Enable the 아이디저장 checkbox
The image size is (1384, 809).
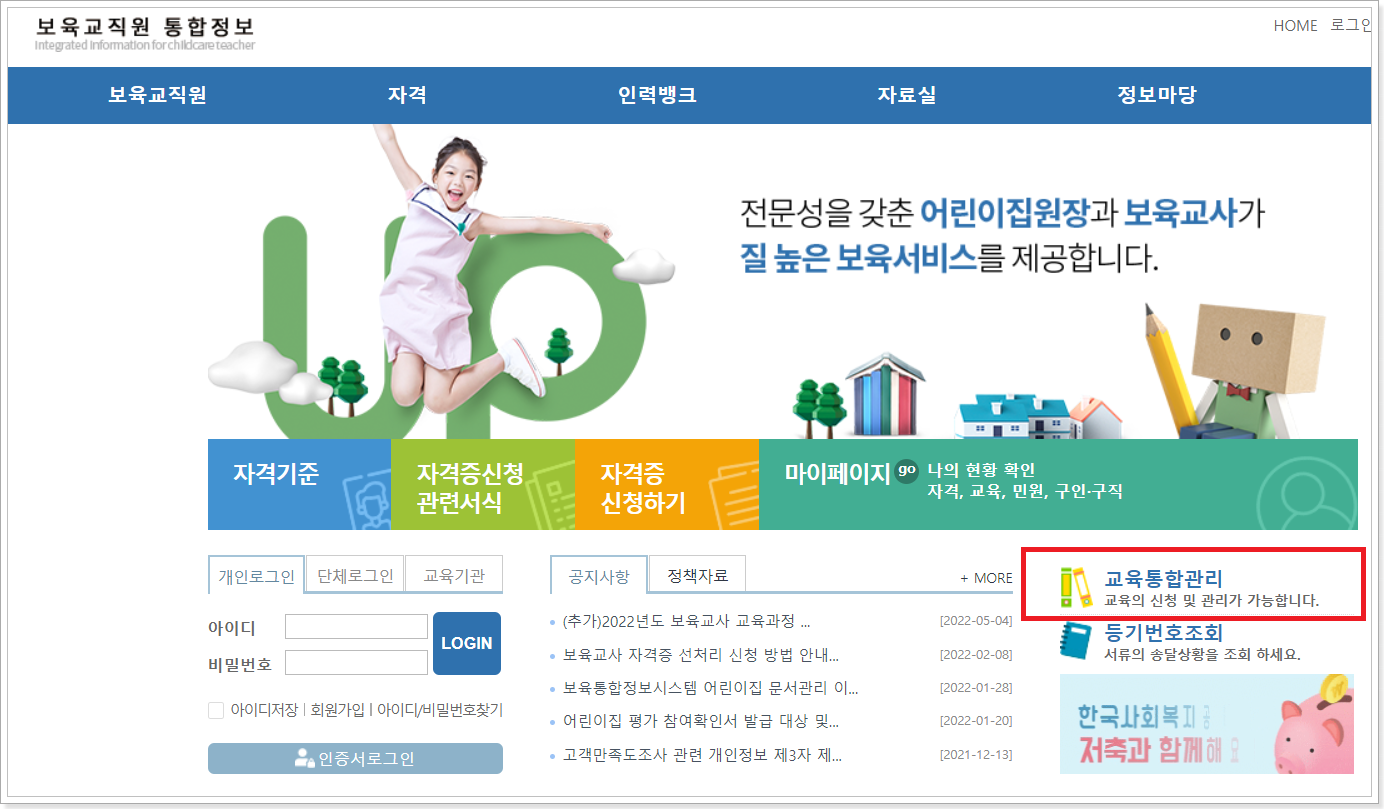tap(214, 710)
